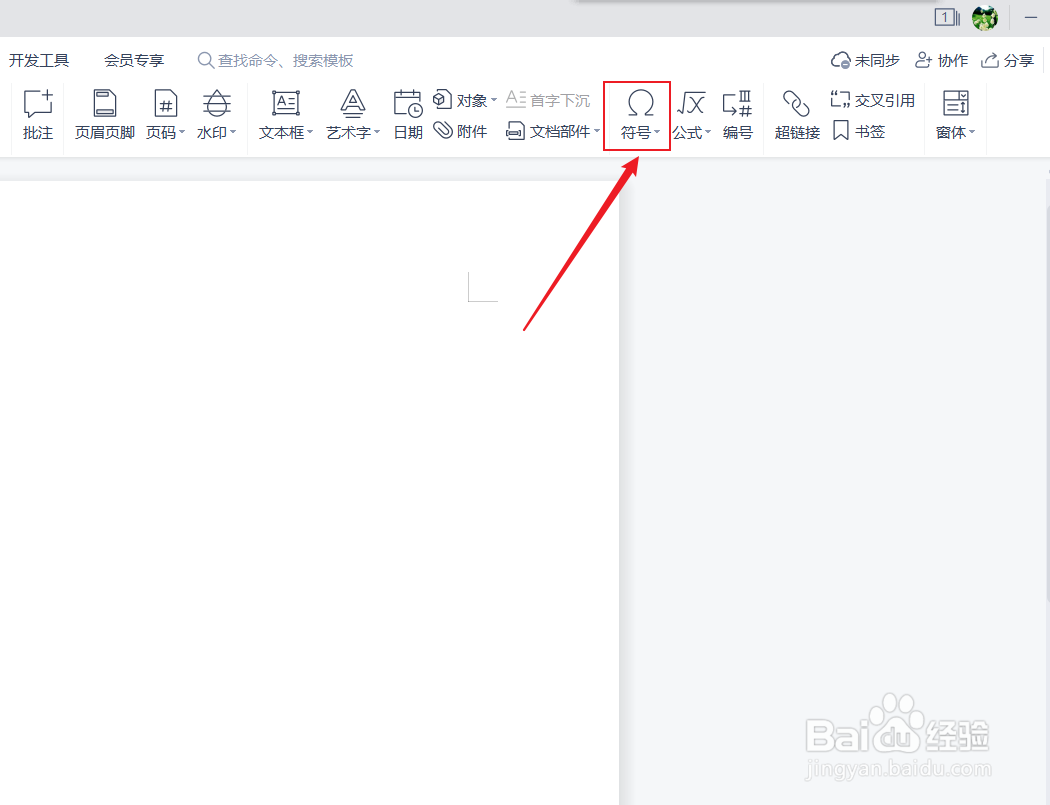Open 协作 collaboration
The height and width of the screenshot is (805, 1050).
click(942, 60)
